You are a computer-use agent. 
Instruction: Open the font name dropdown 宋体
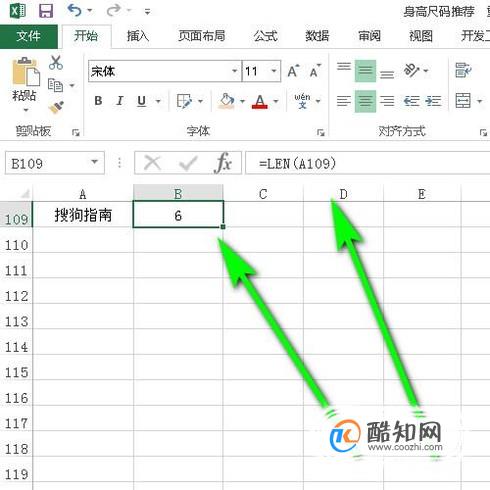(235, 71)
